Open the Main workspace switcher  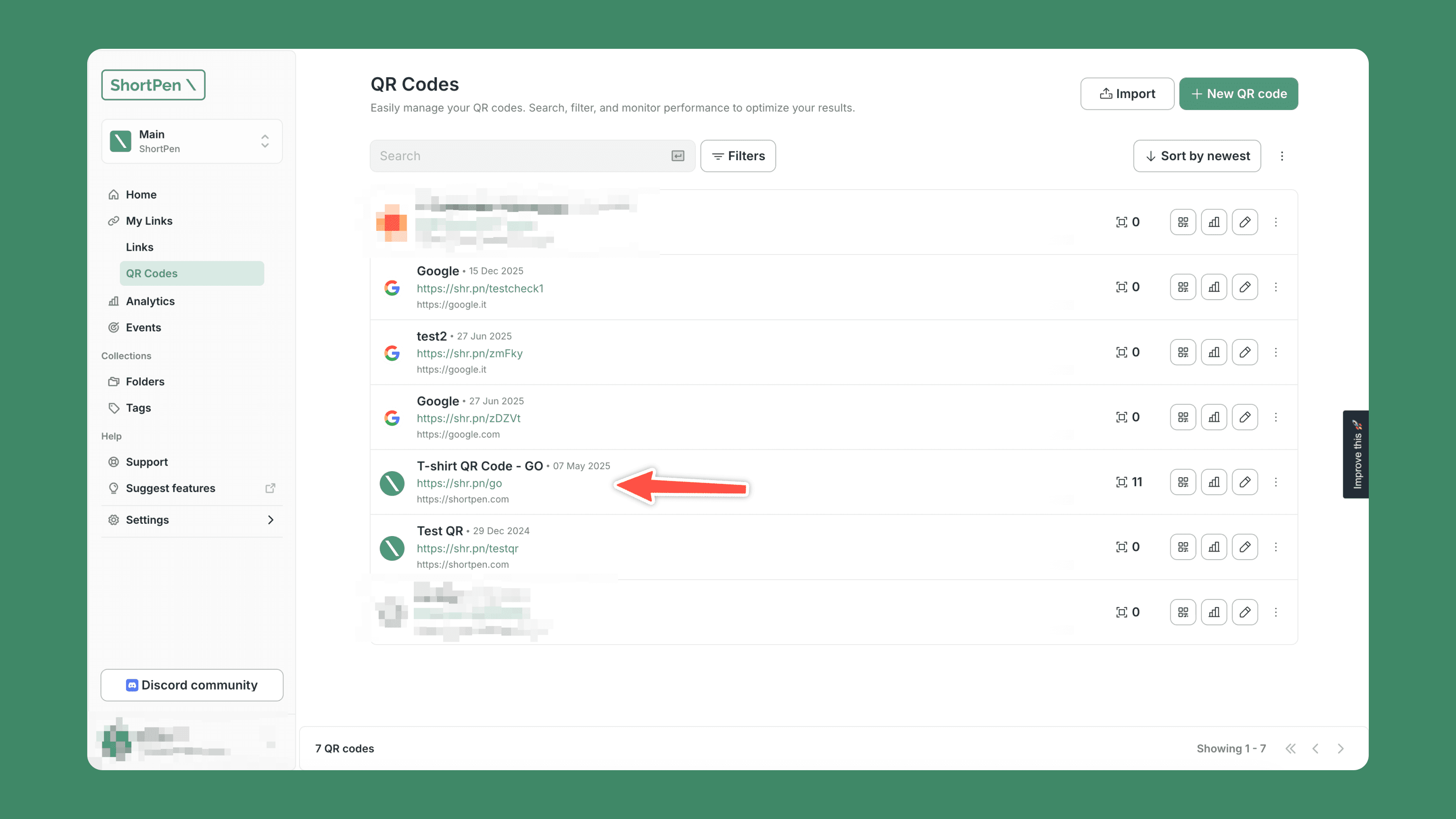[x=191, y=141]
